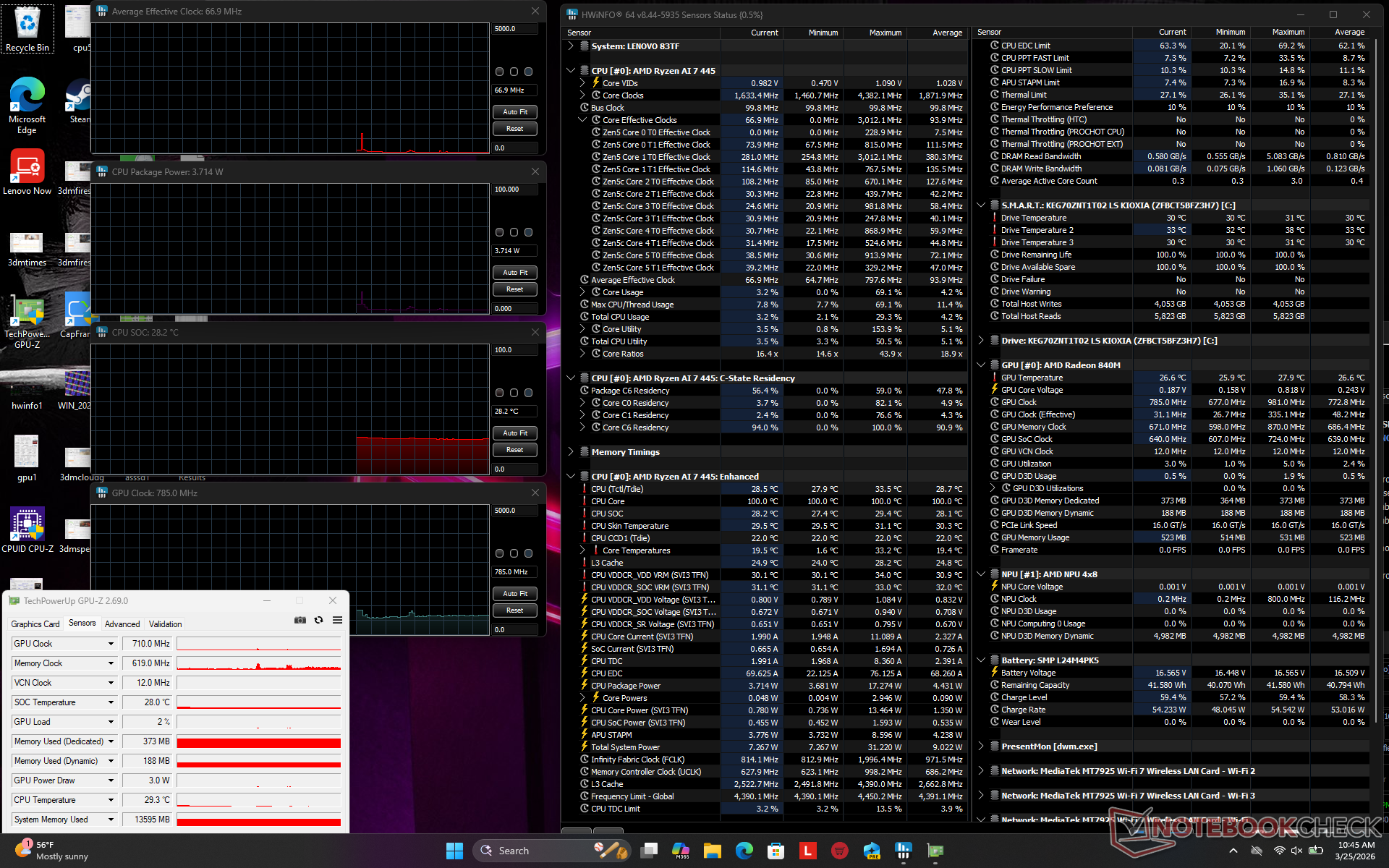Open the Microsoft Store taskbar icon
The width and height of the screenshot is (1389, 868).
click(776, 851)
